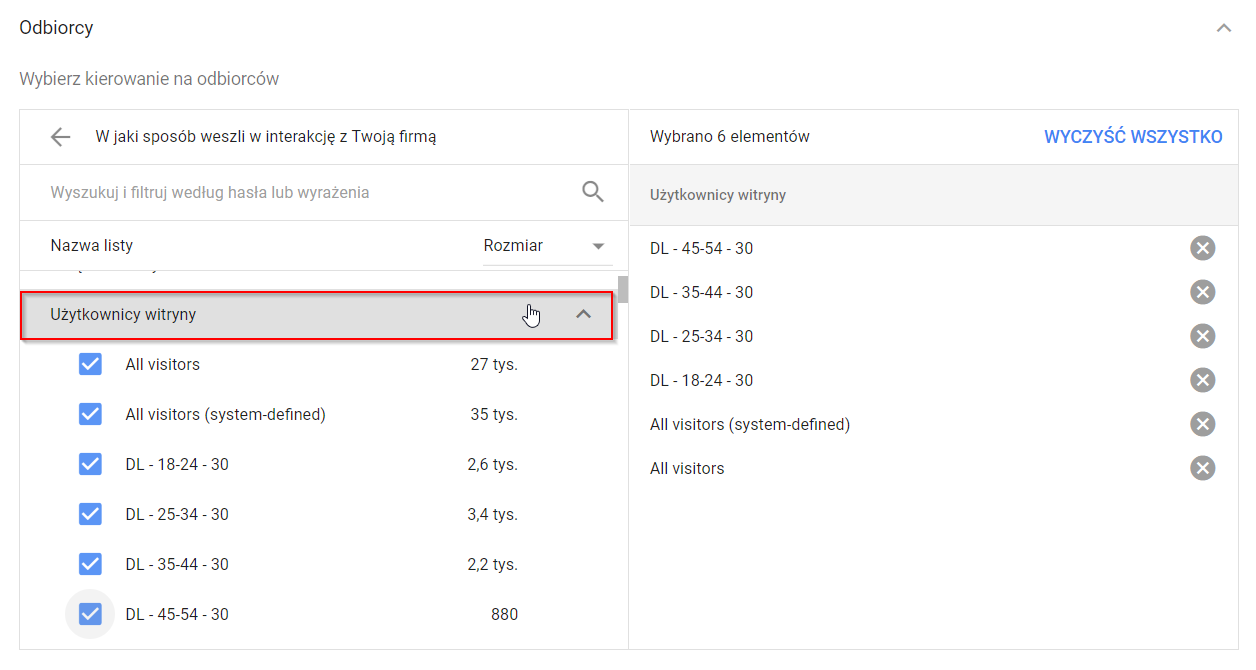Image resolution: width=1256 pixels, height=670 pixels.
Task: Click the 'W jaki sposób weszli w interakcję' heading
Action: pos(266,137)
